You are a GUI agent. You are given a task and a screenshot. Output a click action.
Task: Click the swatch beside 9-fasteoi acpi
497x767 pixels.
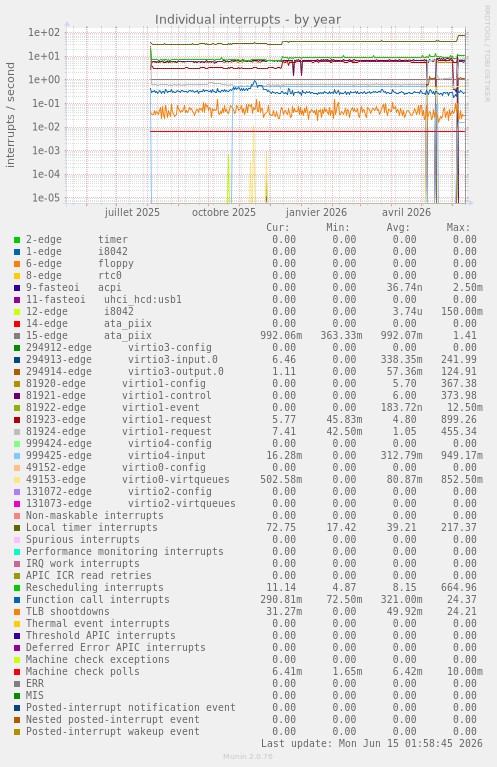click(17, 288)
